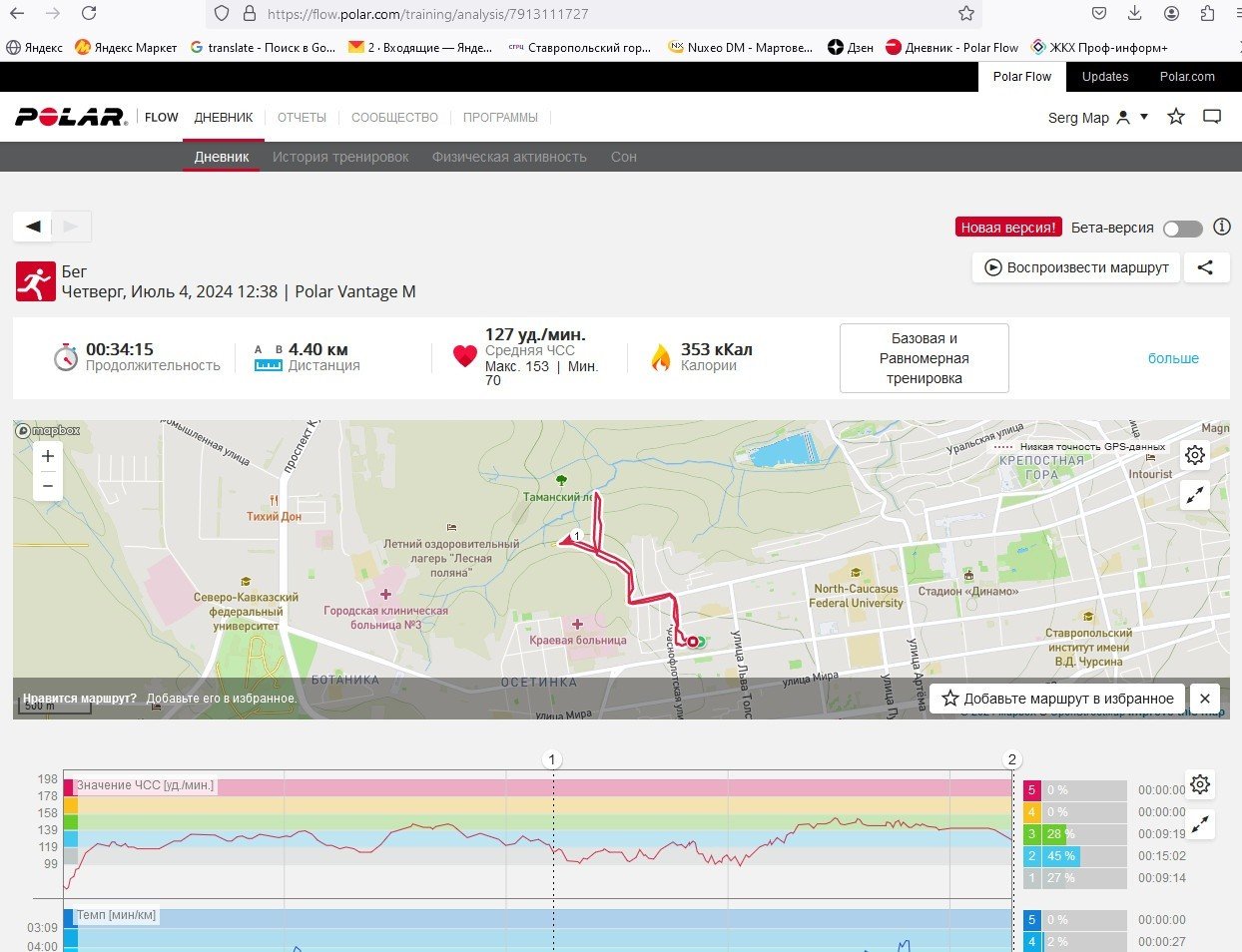1242x952 pixels.
Task: Open the messages icon in Polar header
Action: point(1212,117)
